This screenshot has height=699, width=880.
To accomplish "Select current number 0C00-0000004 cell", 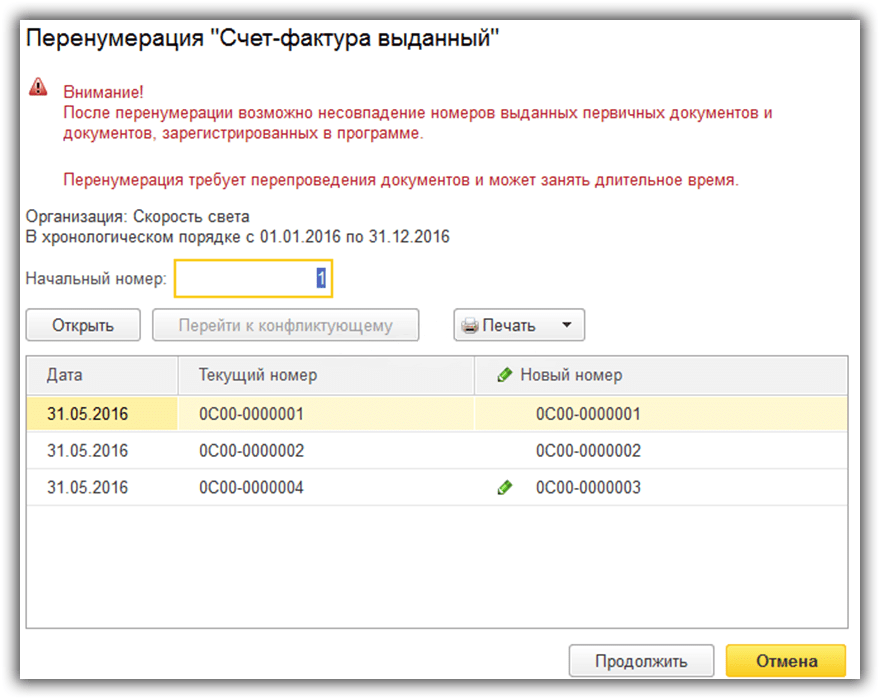I will 251,488.
